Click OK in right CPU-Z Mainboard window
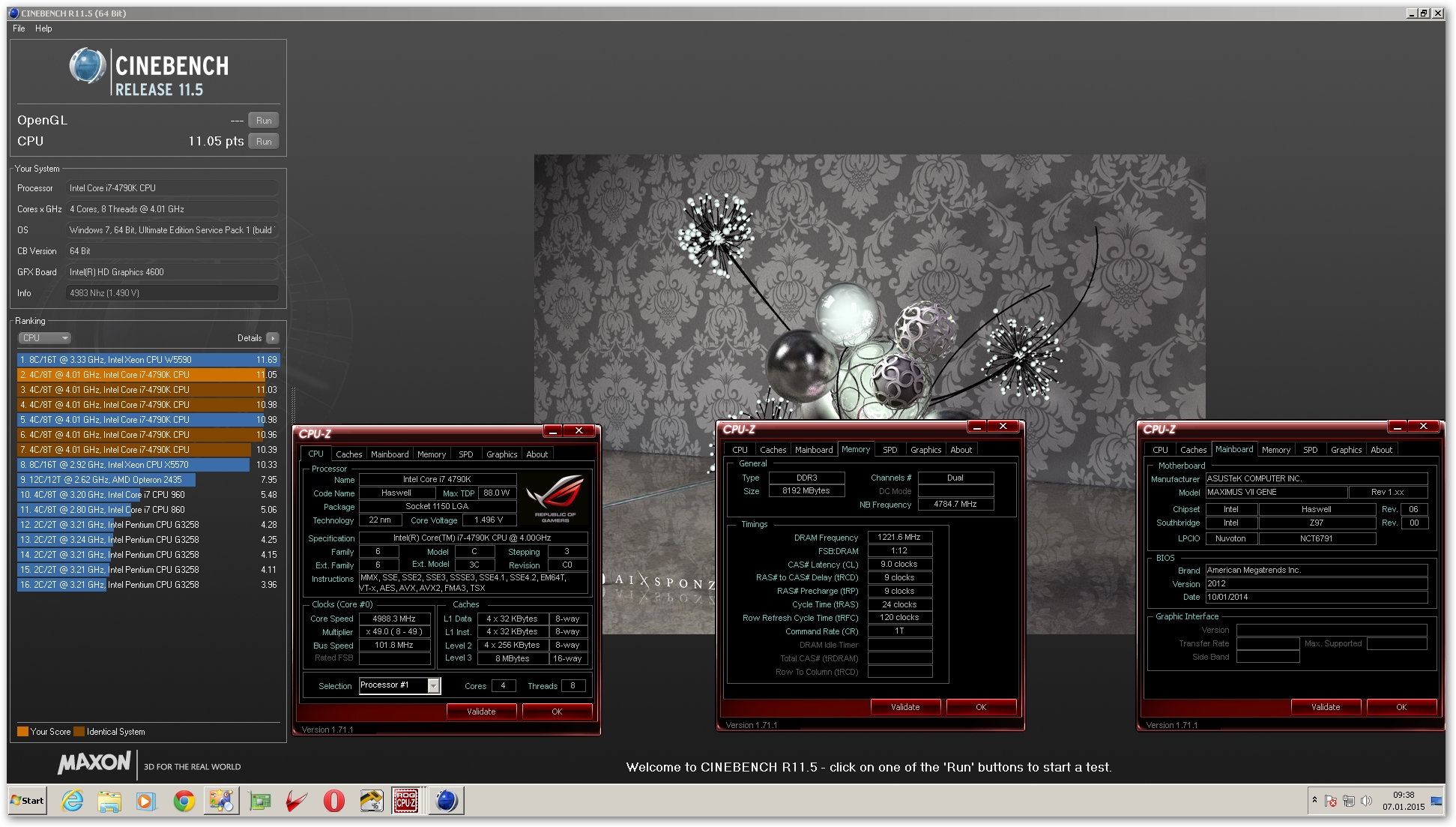The image size is (1456, 827). tap(1401, 707)
